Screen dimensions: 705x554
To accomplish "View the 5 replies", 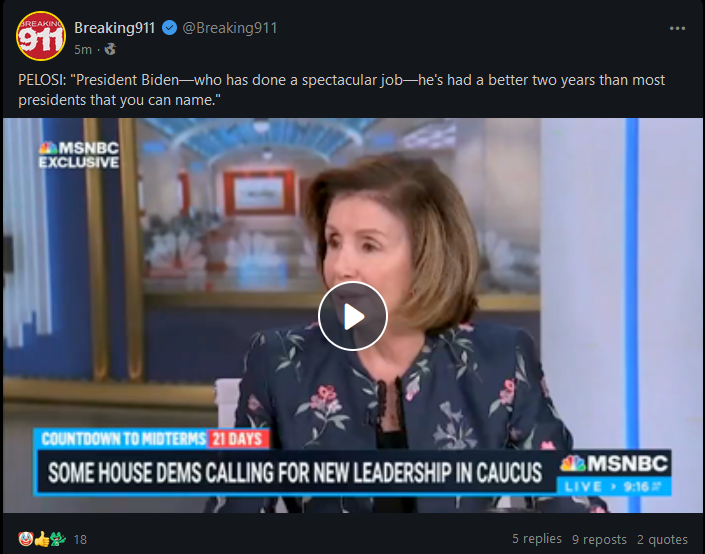I will coord(537,539).
